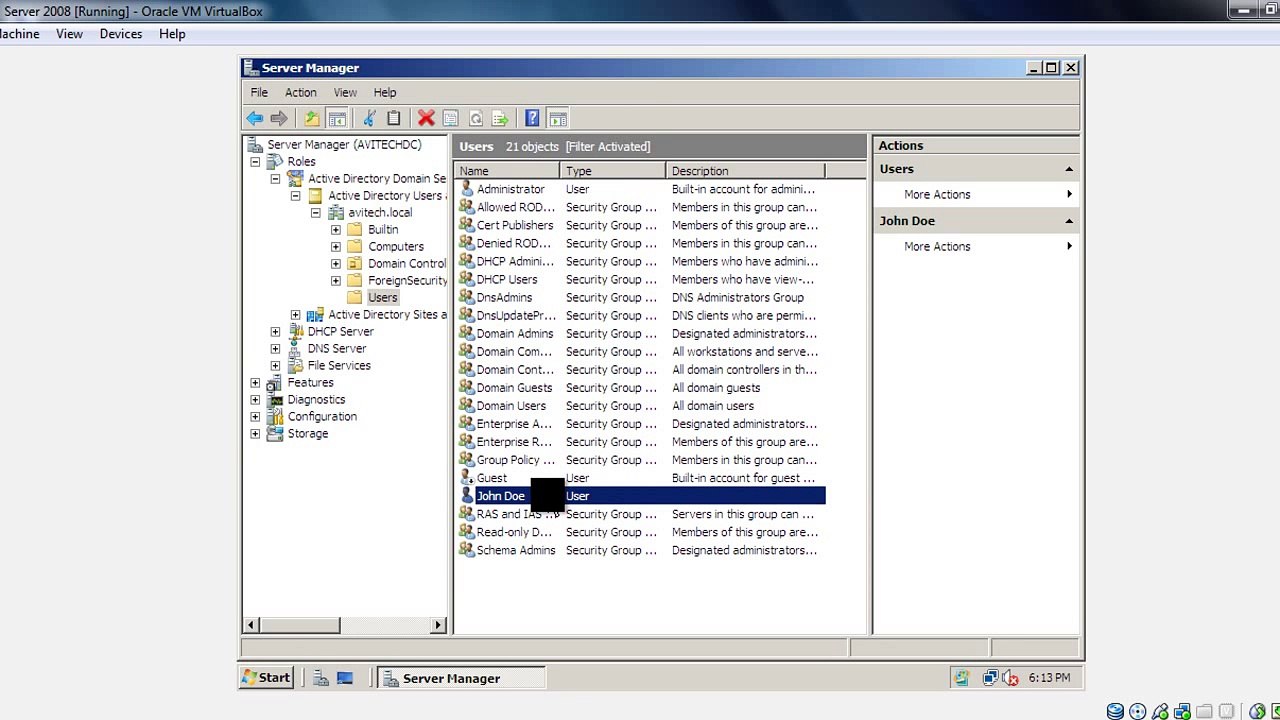Open the File menu in Server Manager
This screenshot has height=720, width=1280.
(x=259, y=92)
